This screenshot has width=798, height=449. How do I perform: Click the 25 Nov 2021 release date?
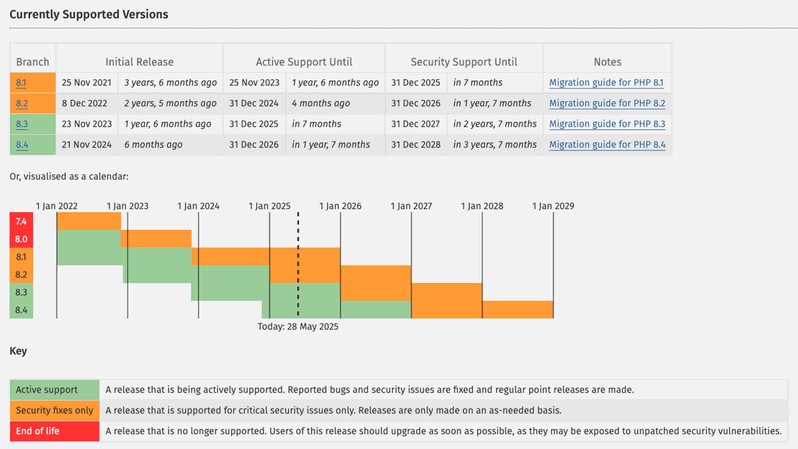tap(87, 82)
